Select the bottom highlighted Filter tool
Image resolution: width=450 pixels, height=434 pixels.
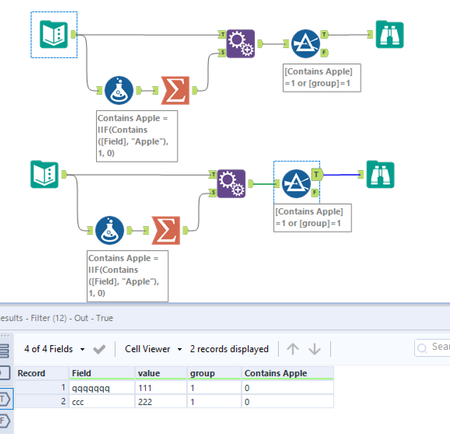tap(296, 184)
